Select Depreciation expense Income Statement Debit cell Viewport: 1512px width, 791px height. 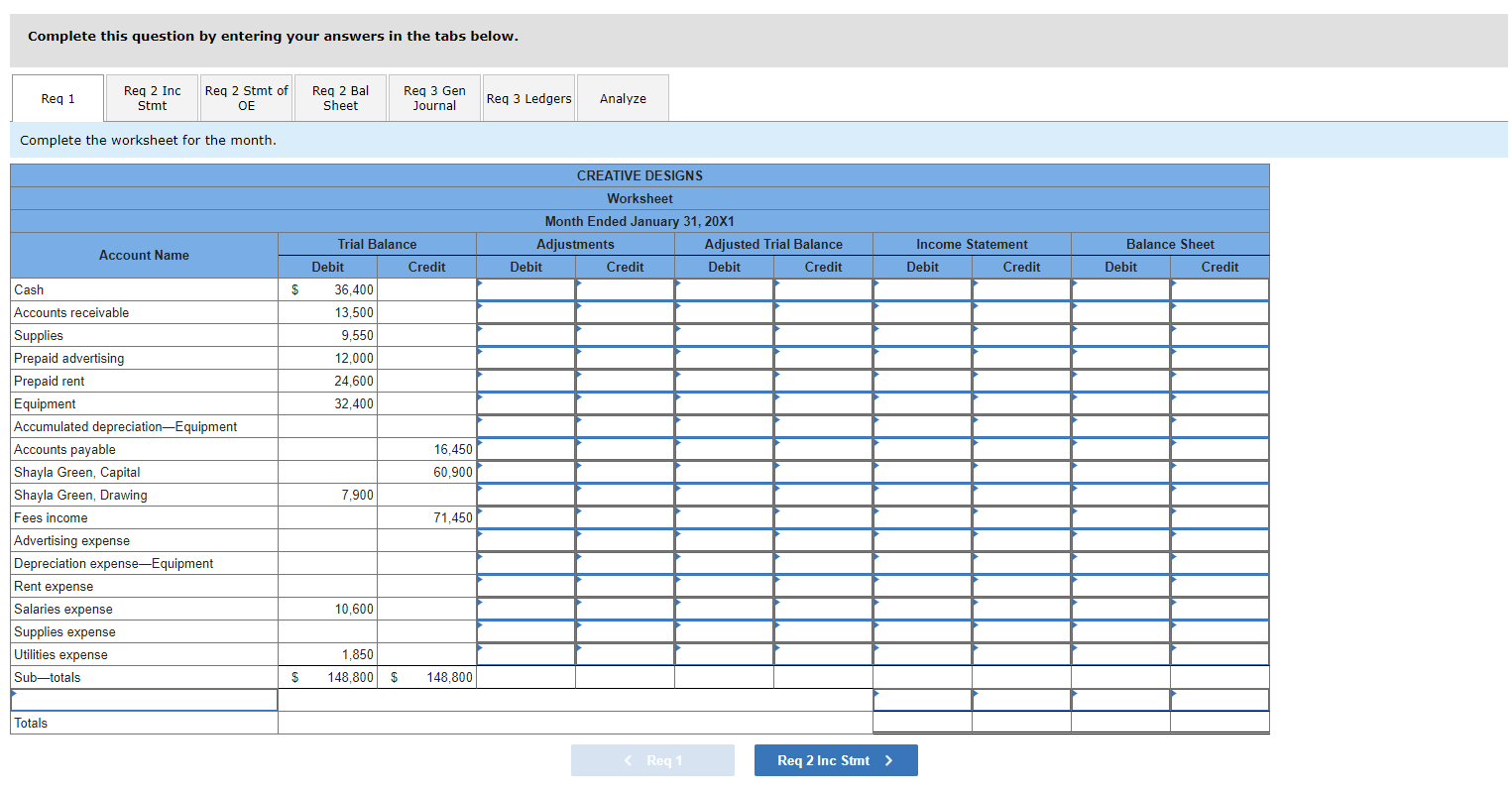[x=922, y=563]
